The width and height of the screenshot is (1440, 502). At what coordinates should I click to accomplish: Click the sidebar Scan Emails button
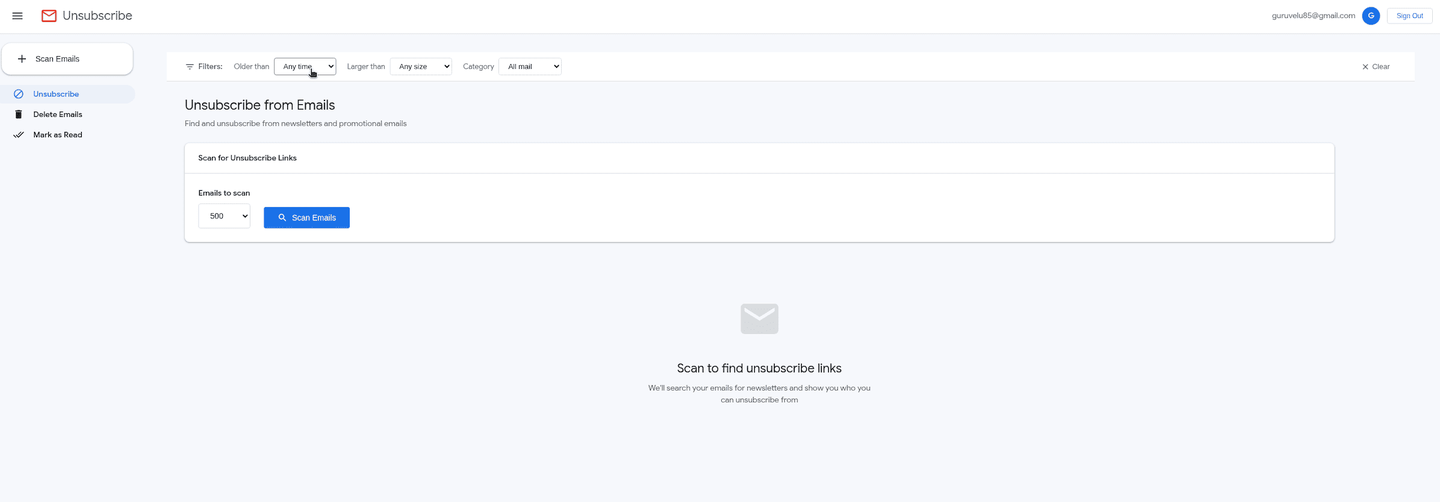(x=67, y=59)
